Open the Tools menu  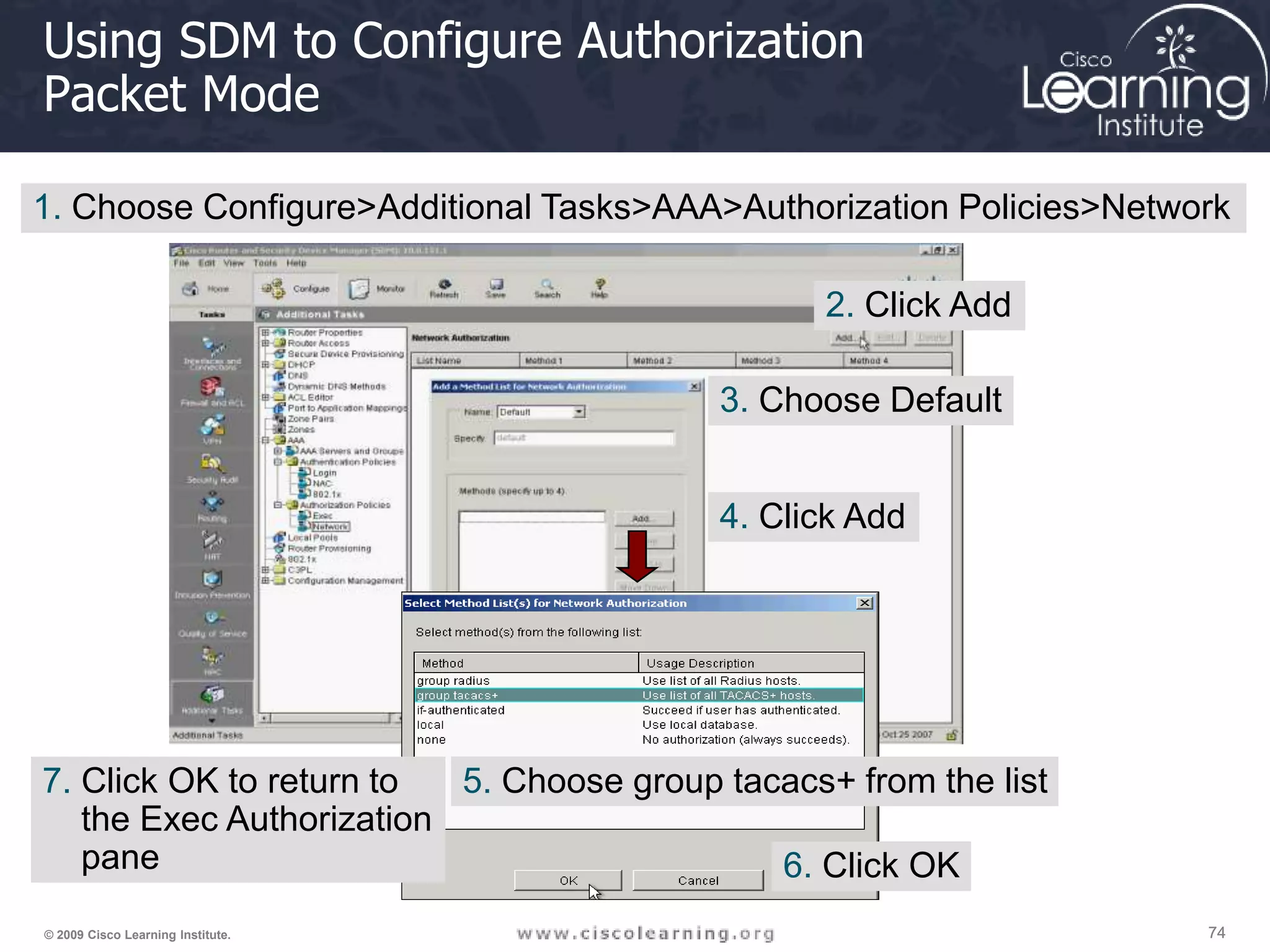(x=265, y=263)
